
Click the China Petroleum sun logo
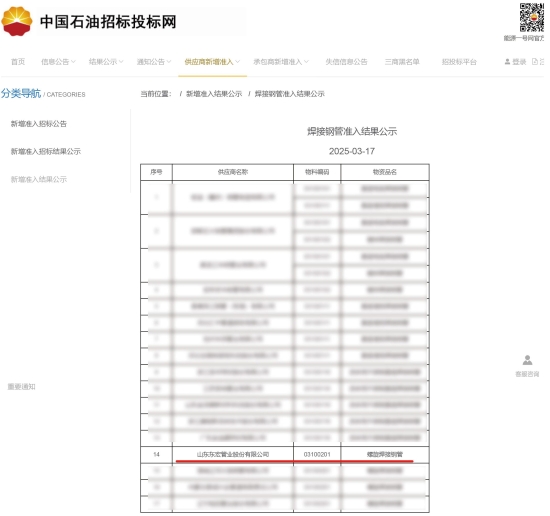coord(17,21)
